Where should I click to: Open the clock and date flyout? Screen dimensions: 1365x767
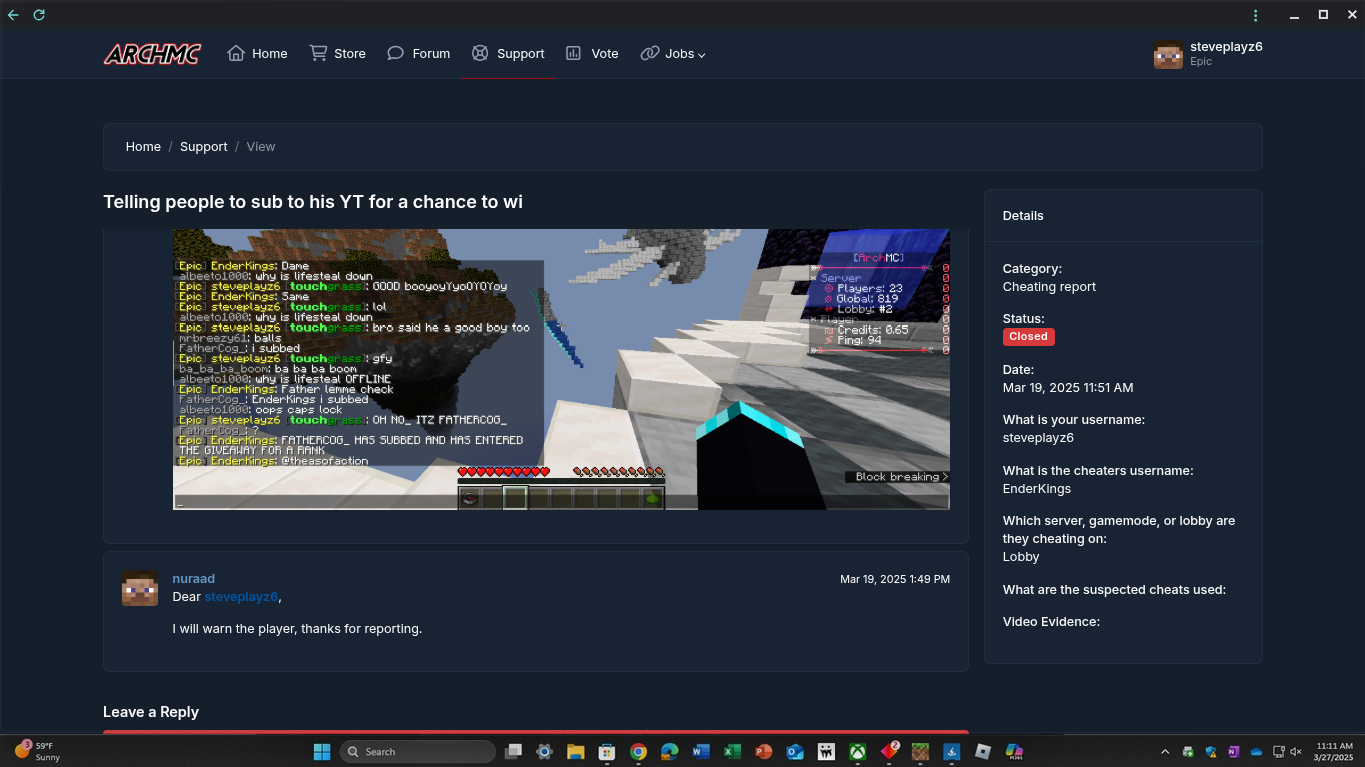(1334, 751)
